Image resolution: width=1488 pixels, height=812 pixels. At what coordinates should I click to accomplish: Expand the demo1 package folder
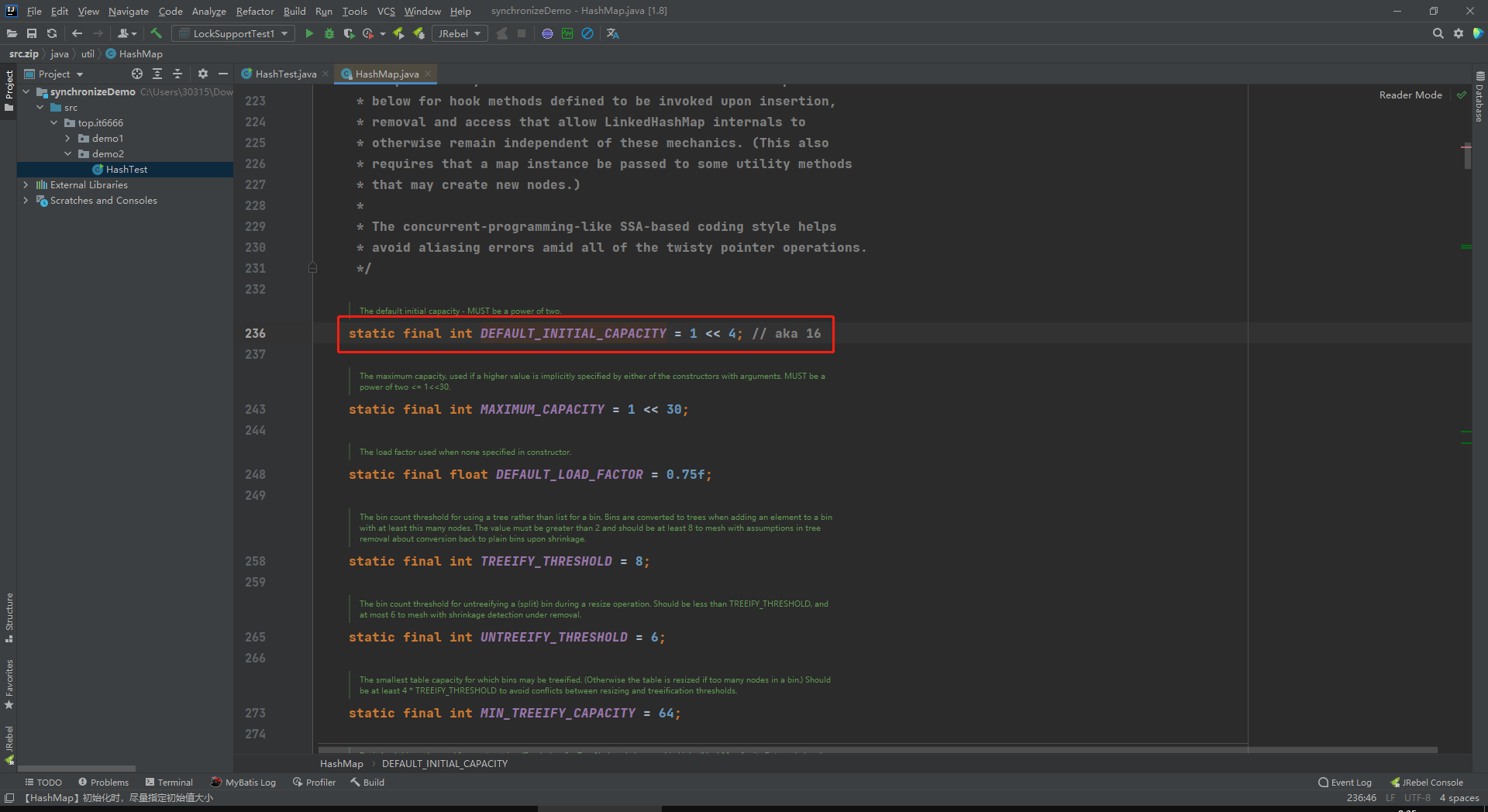pyautogui.click(x=68, y=139)
